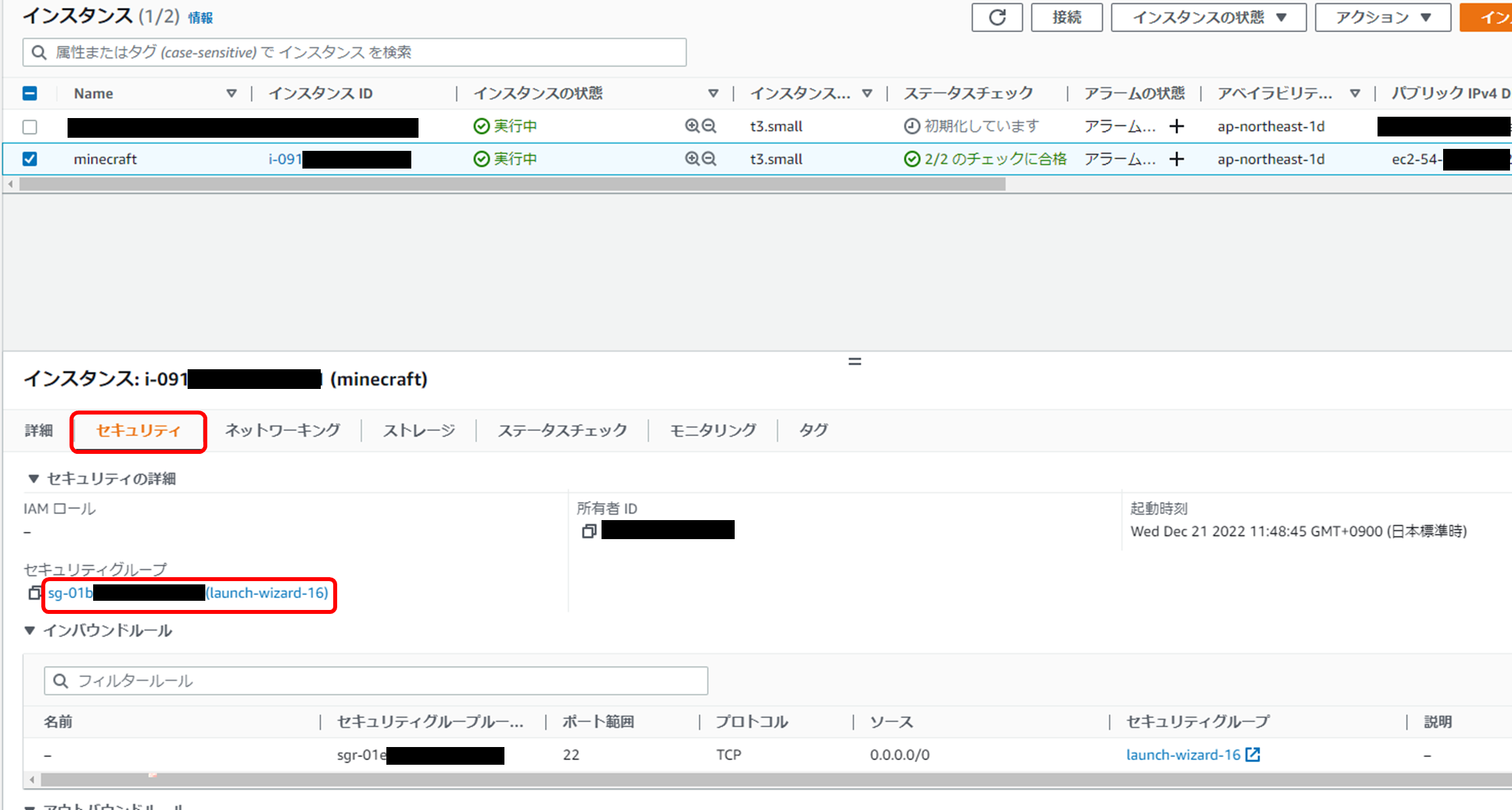
Task: Click the magnifier icon in the フィルタールール field
Action: [x=61, y=681]
